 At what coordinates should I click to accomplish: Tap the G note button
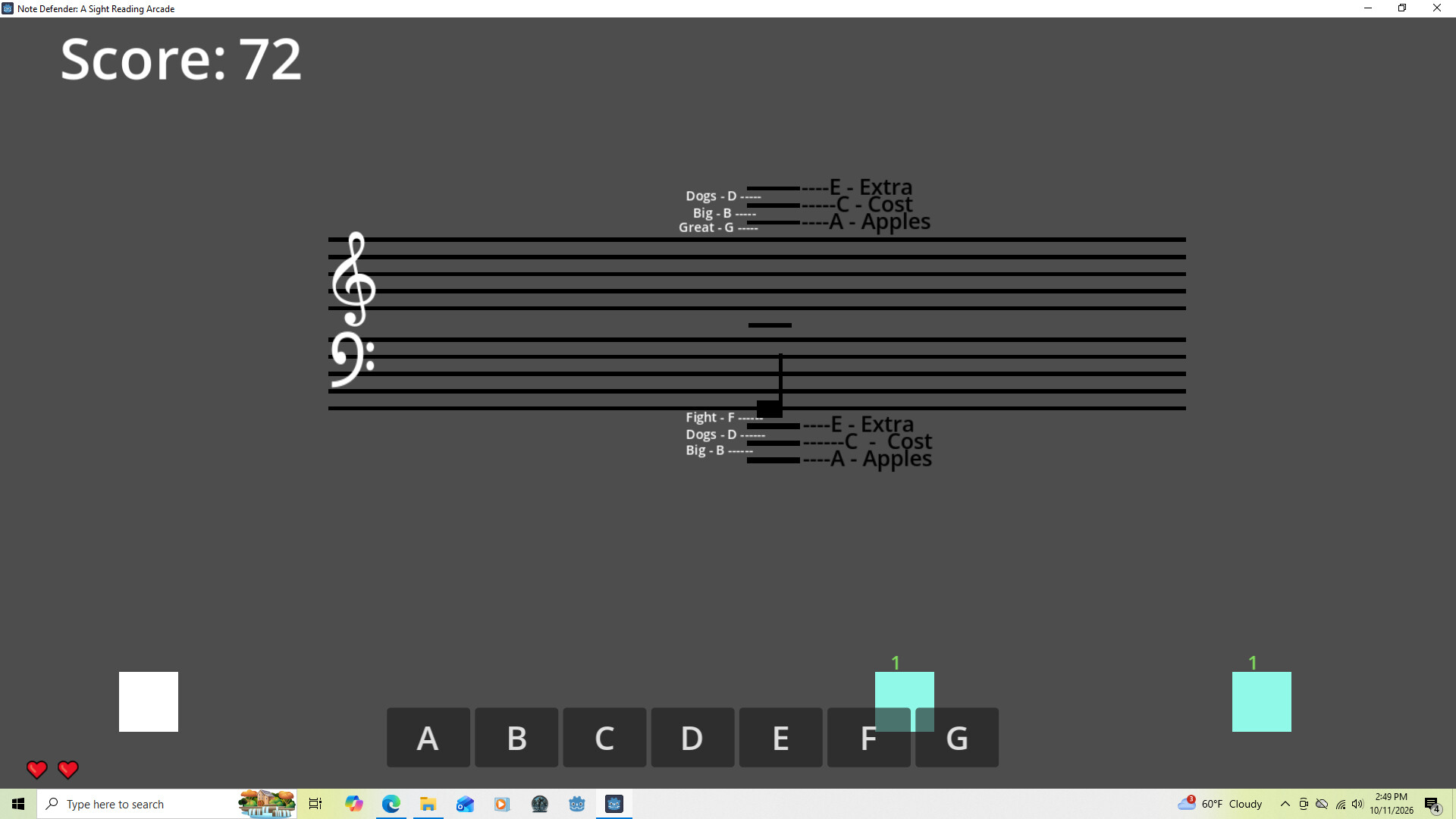pos(957,737)
